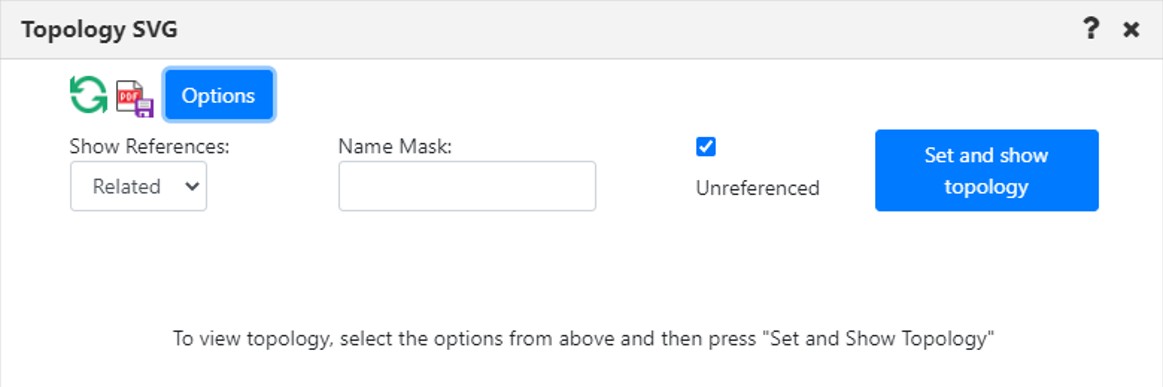Focus the Name Mask text field
The image size is (1163, 387).
pos(467,186)
